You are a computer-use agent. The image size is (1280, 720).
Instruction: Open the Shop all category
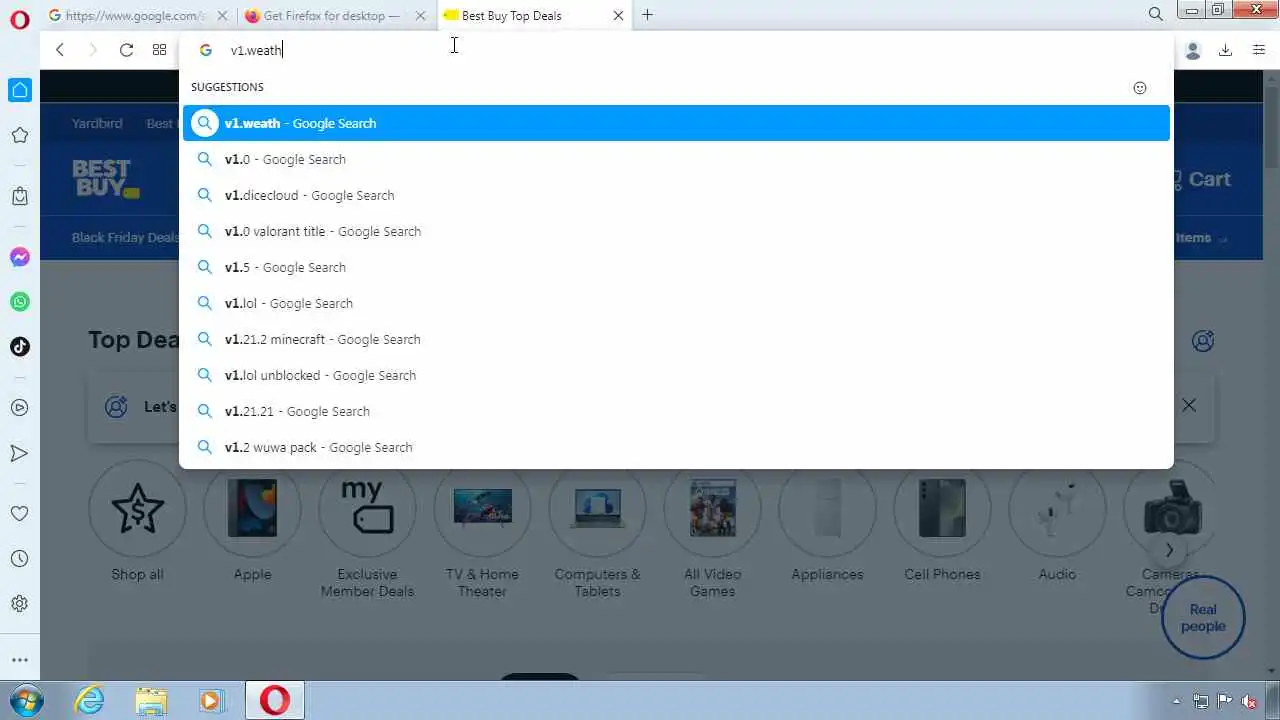click(137, 520)
